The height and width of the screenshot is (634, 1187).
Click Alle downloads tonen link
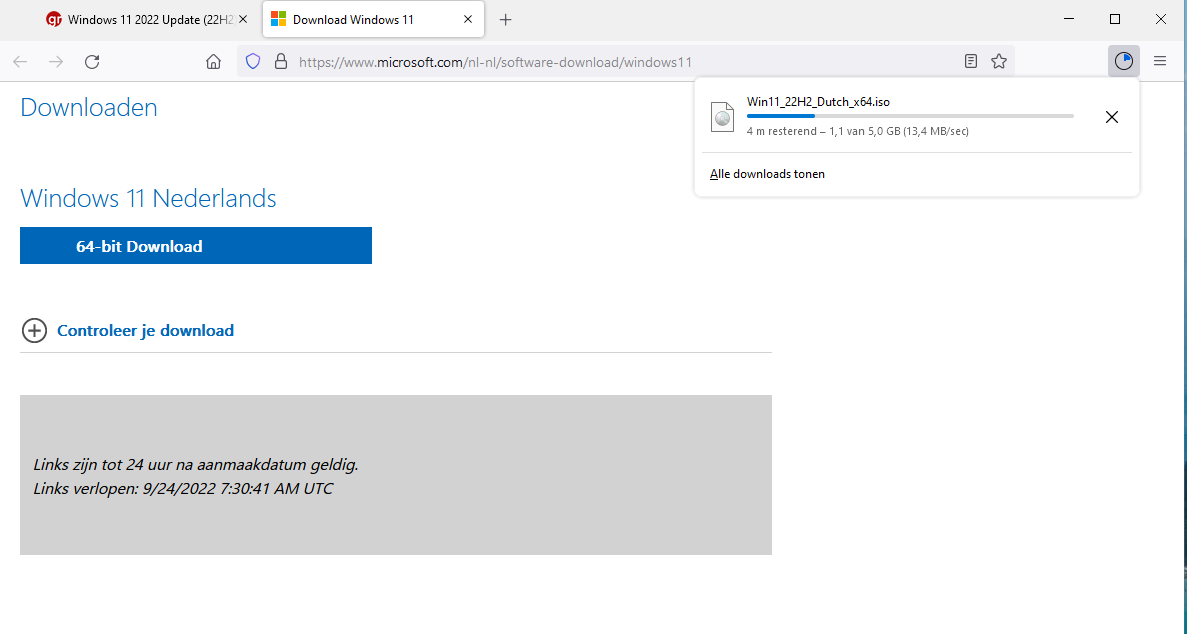767,174
